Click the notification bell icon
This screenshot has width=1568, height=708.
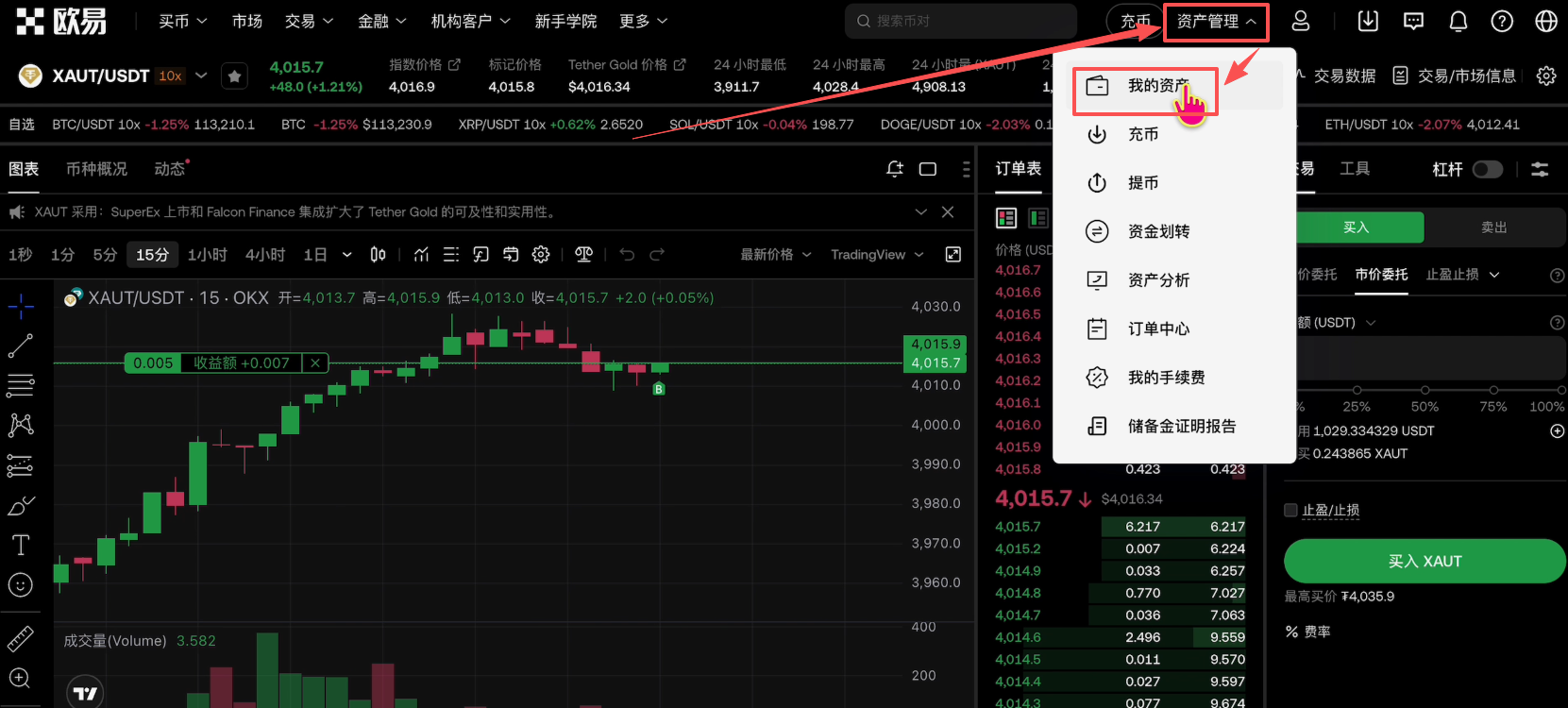pyautogui.click(x=1458, y=21)
